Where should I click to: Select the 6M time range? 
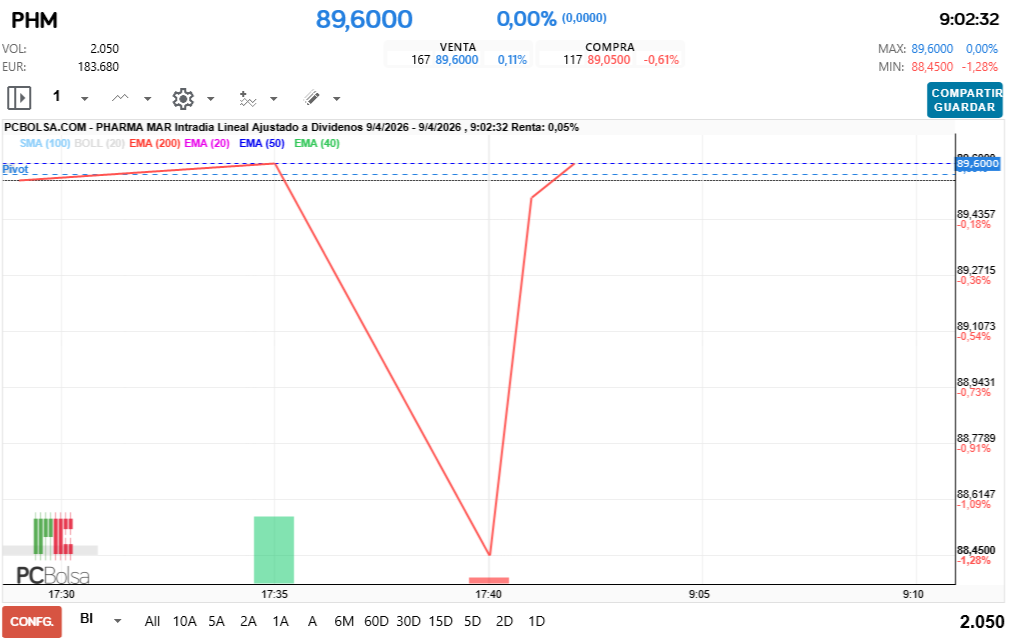point(344,621)
